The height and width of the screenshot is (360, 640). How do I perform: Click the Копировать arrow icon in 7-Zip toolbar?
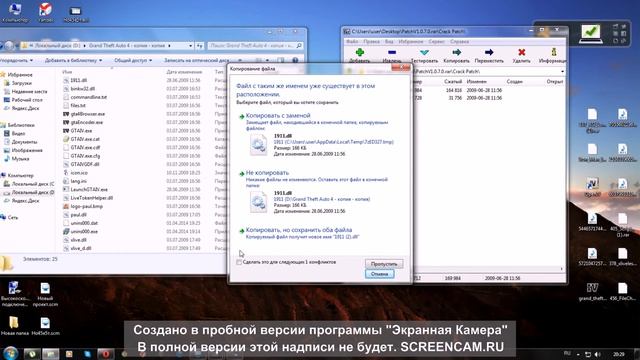(x=456, y=52)
